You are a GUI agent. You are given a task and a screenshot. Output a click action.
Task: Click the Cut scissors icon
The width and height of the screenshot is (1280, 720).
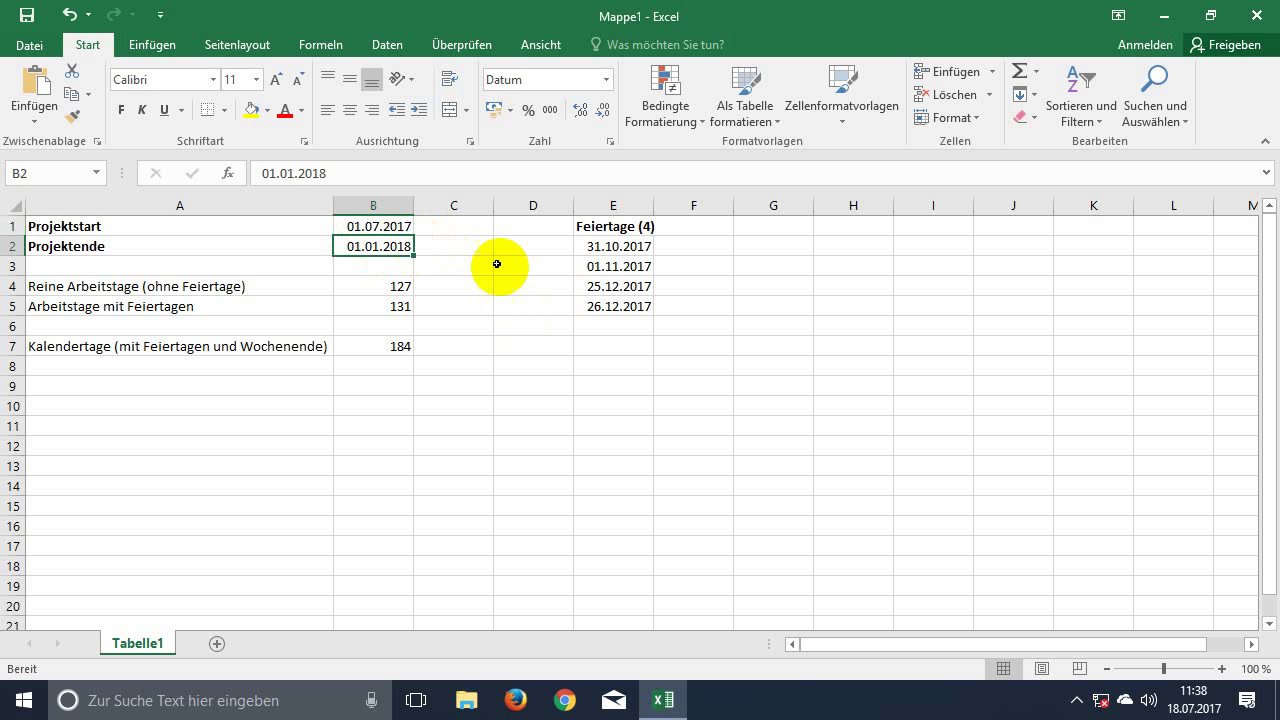click(x=72, y=71)
